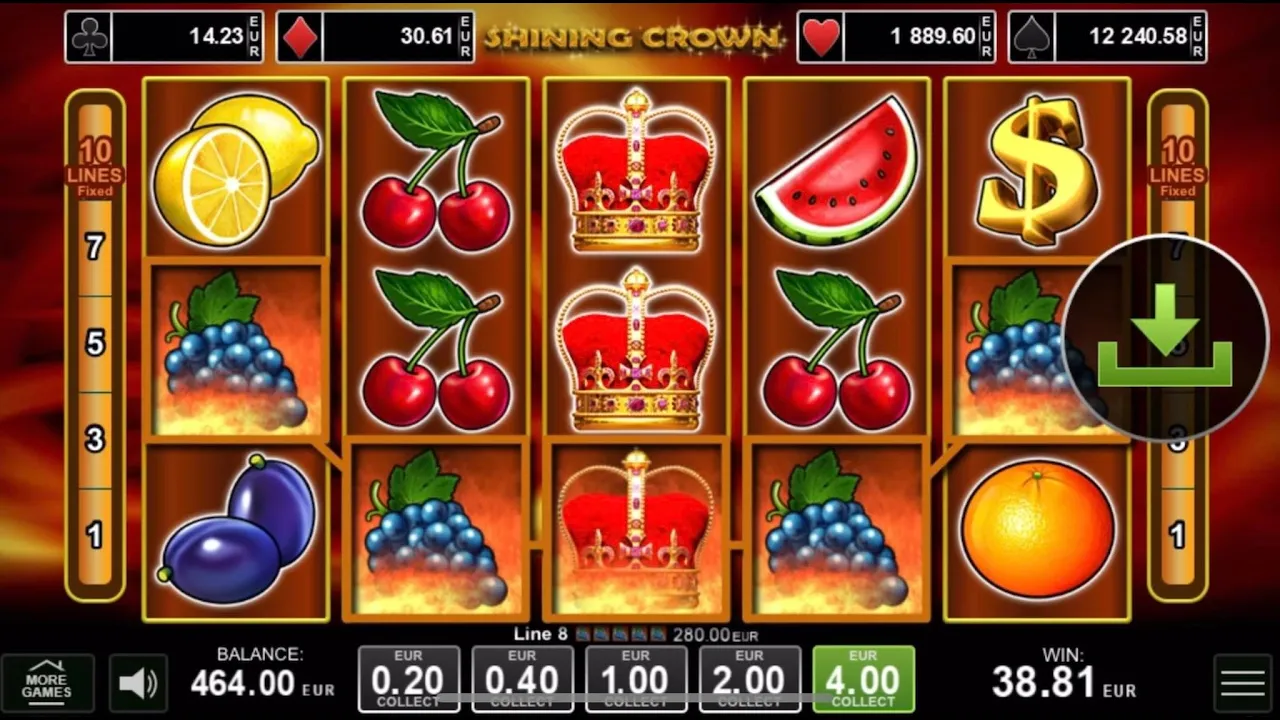Click the clubs jackpot icon
1280x720 pixels.
coord(89,37)
